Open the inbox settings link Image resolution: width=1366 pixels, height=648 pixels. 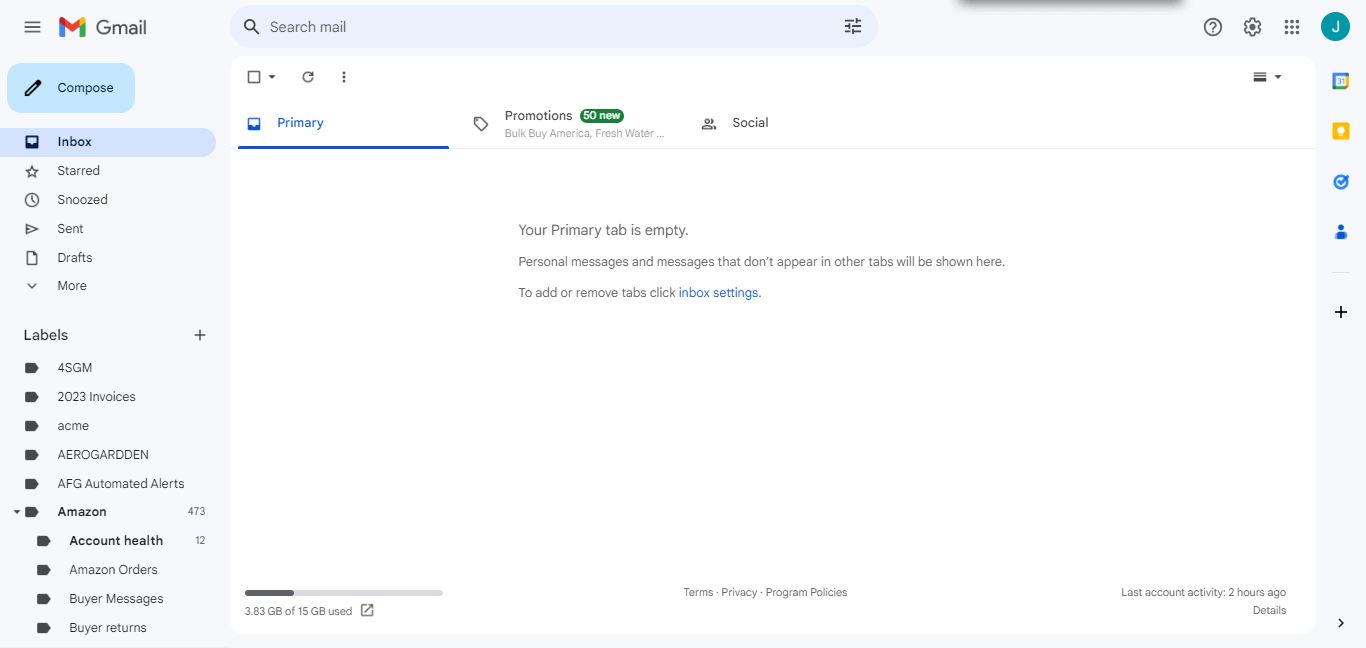[x=718, y=293]
